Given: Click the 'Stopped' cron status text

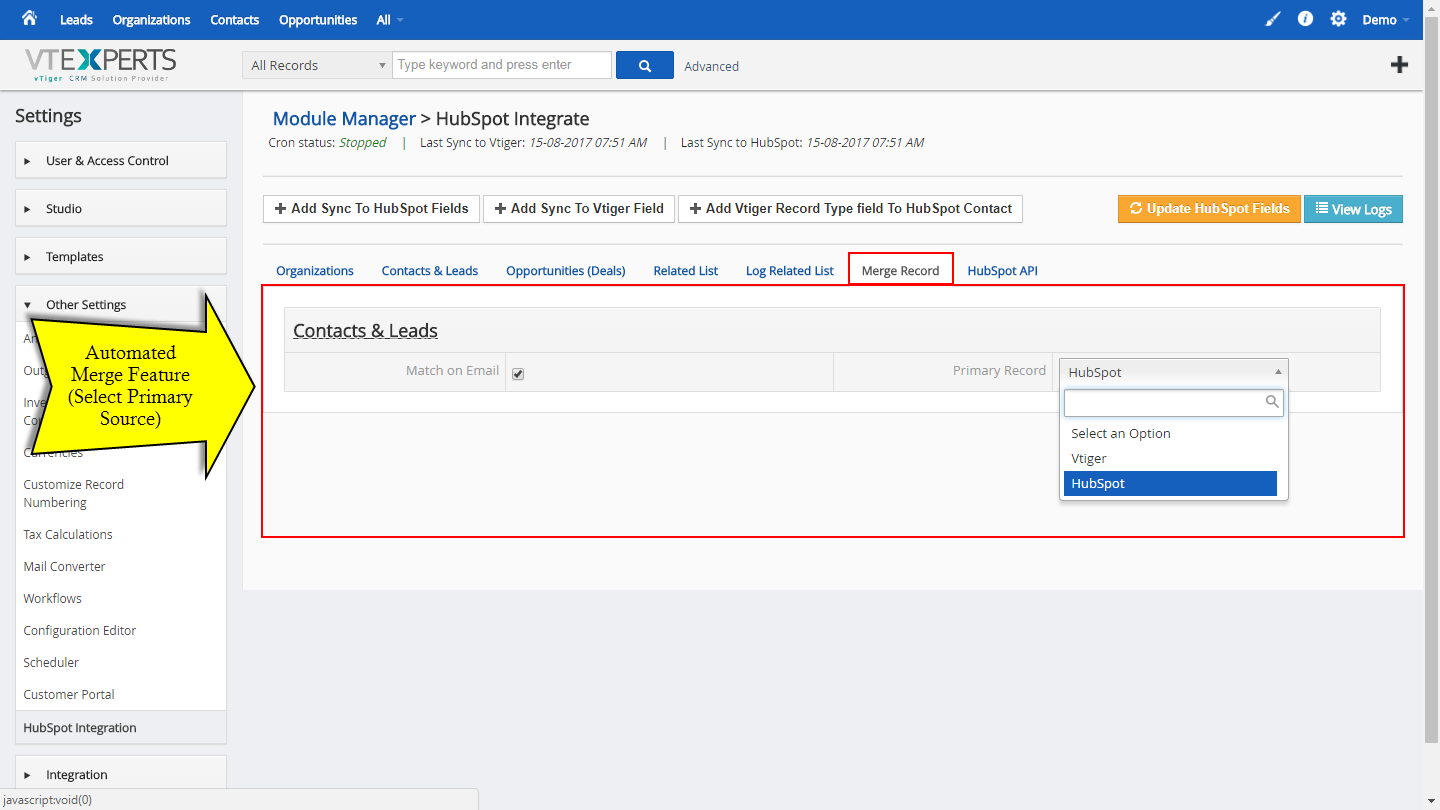Looking at the screenshot, I should [x=362, y=142].
